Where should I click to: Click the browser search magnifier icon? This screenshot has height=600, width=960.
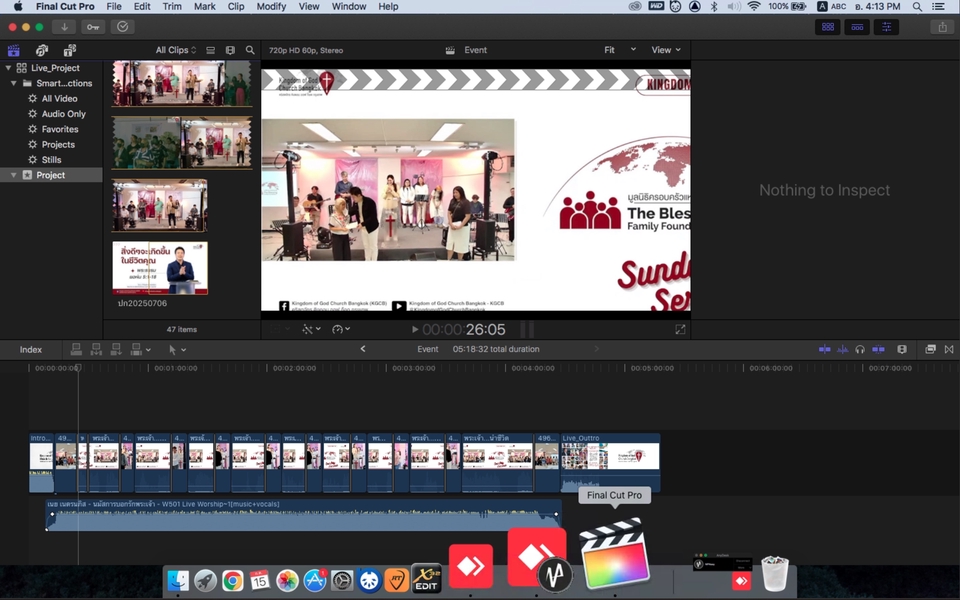click(250, 50)
